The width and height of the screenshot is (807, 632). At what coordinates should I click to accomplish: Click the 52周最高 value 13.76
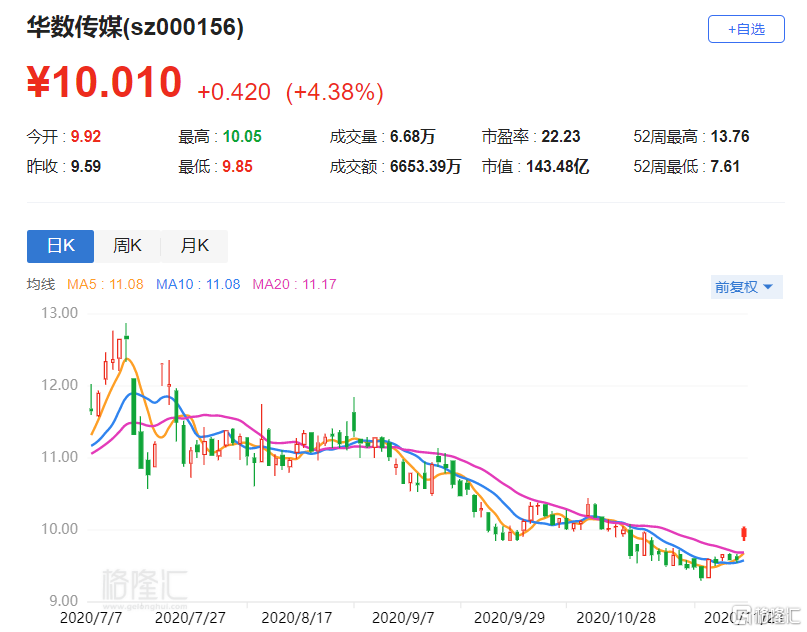coord(729,137)
